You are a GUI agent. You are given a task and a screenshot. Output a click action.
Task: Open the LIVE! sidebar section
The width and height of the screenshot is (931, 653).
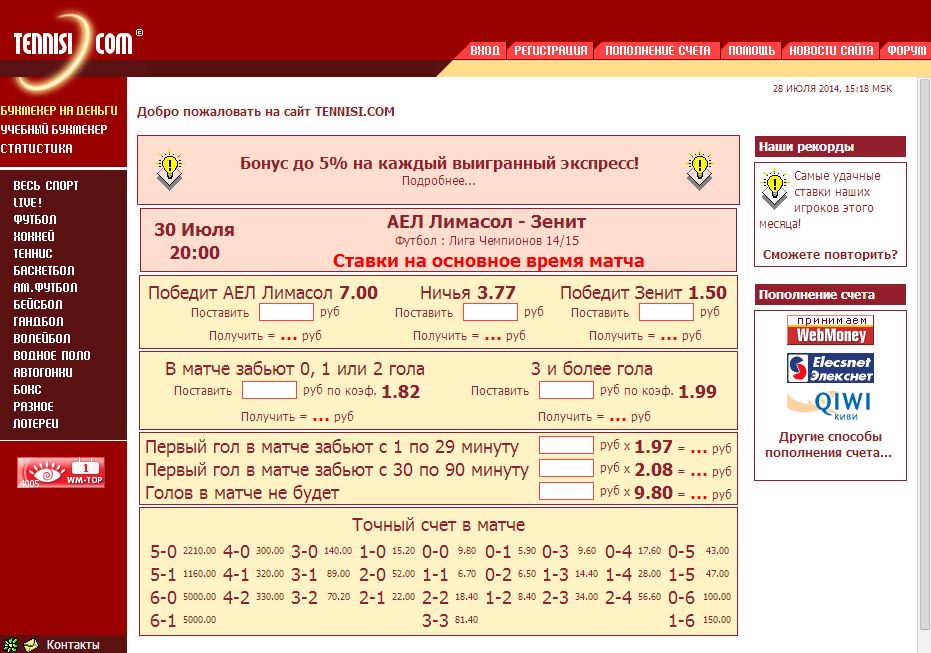click(x=28, y=202)
